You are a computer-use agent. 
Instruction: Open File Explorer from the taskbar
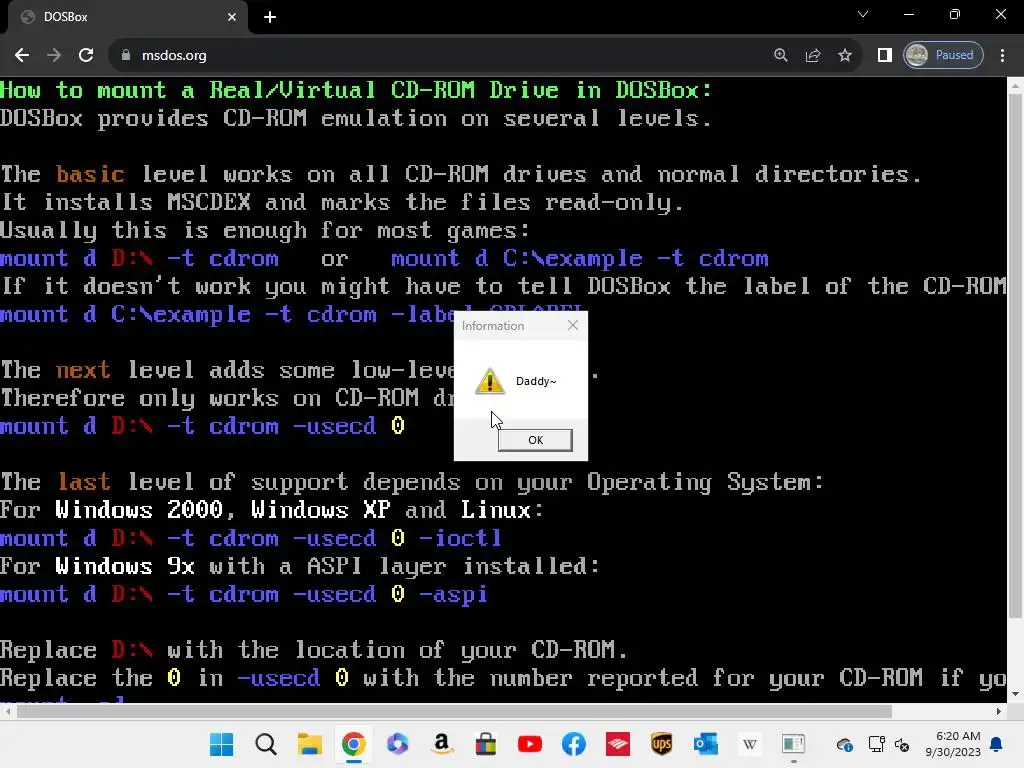tap(310, 744)
